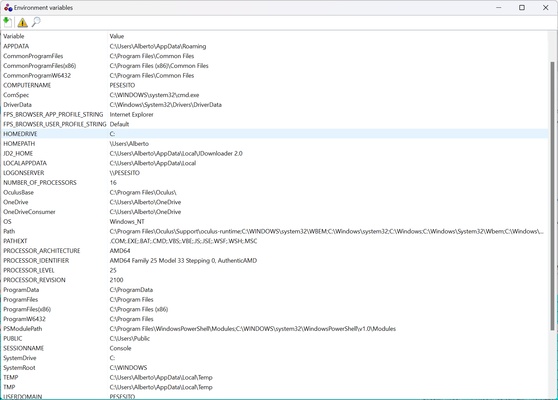Click the .COM;.EXE;.BAT PATHEXT value
This screenshot has width=558, height=400.
click(x=183, y=241)
